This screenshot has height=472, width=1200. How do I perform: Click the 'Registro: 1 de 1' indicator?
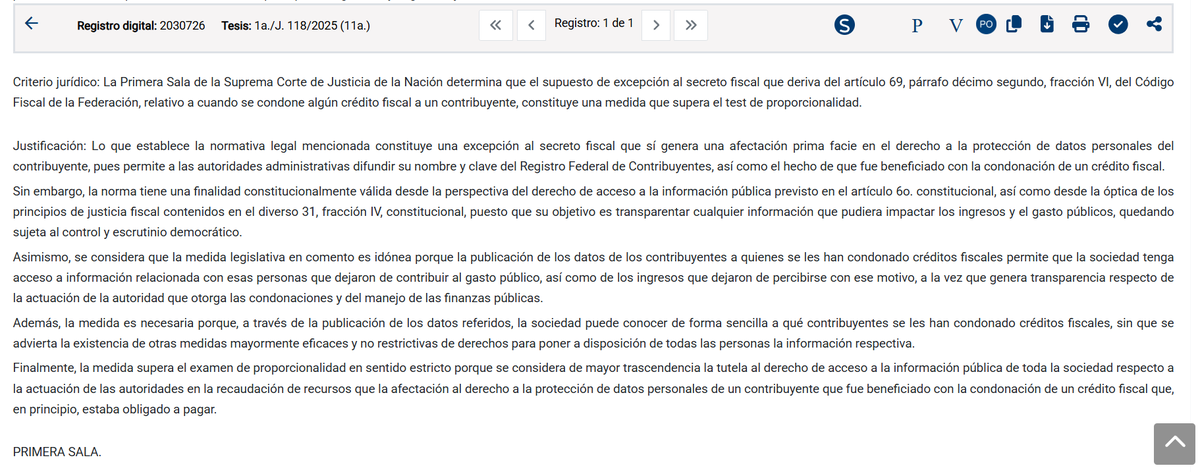coord(593,22)
